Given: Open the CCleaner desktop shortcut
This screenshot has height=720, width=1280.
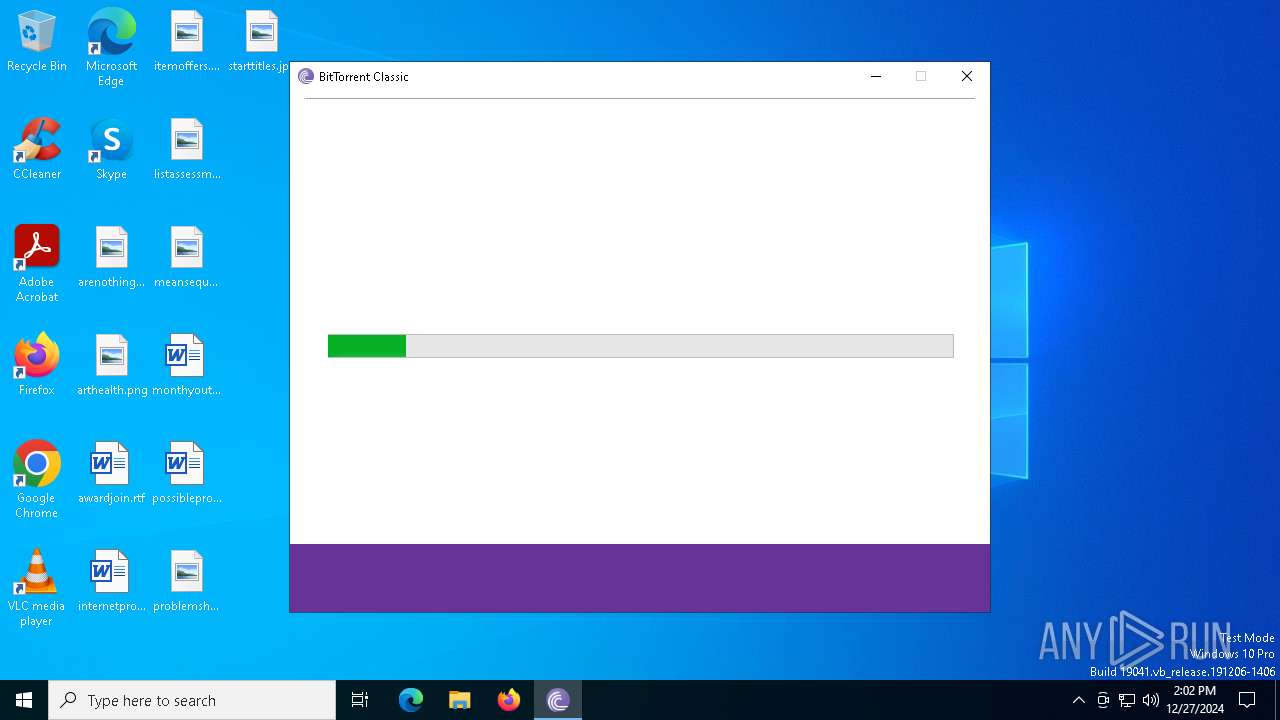Looking at the screenshot, I should [x=37, y=149].
